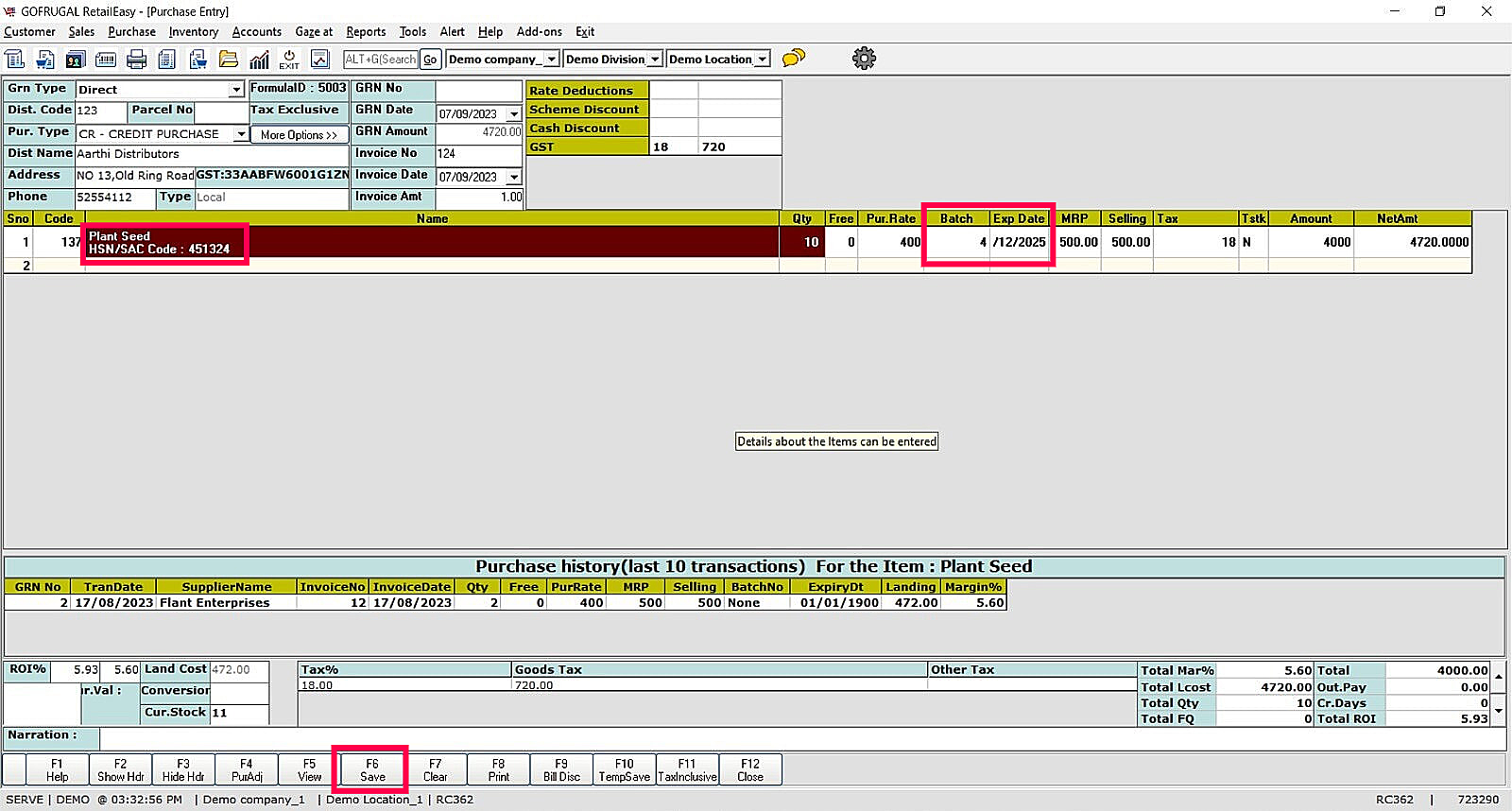The height and width of the screenshot is (811, 1512).
Task: Open the Grn Type dropdown arrow
Action: [236, 90]
